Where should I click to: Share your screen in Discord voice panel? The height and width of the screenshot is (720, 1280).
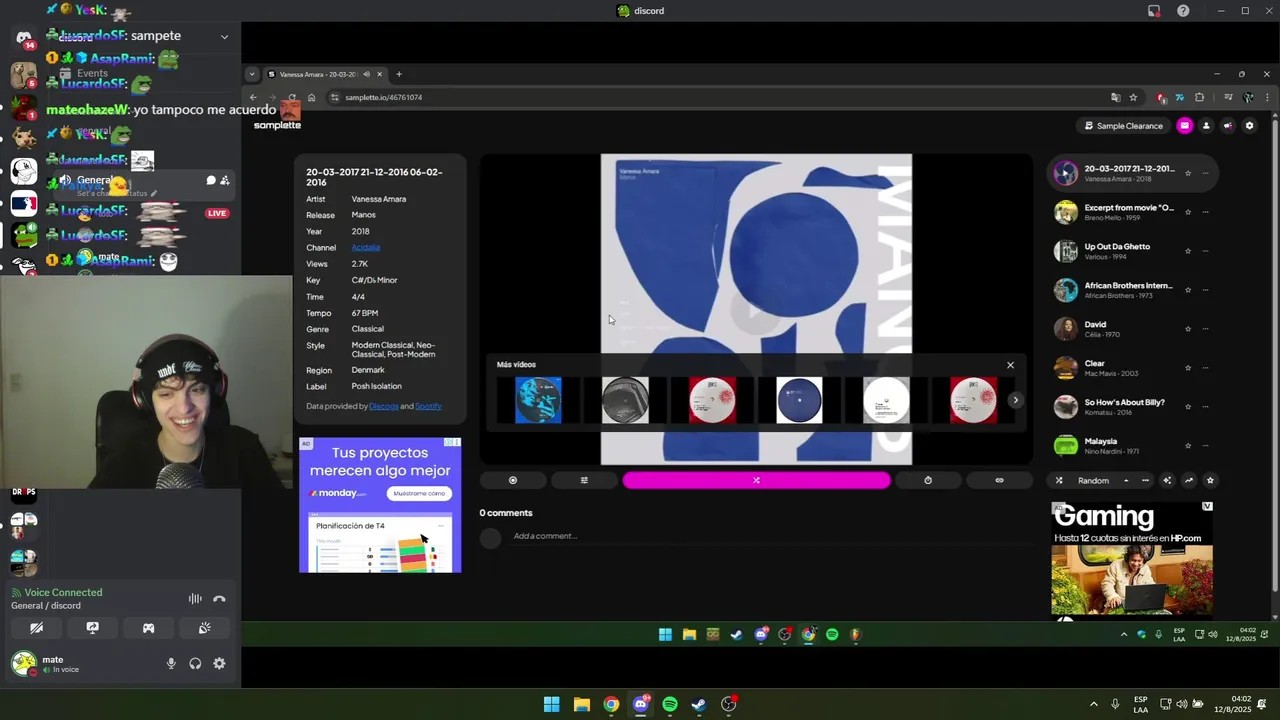[92, 628]
